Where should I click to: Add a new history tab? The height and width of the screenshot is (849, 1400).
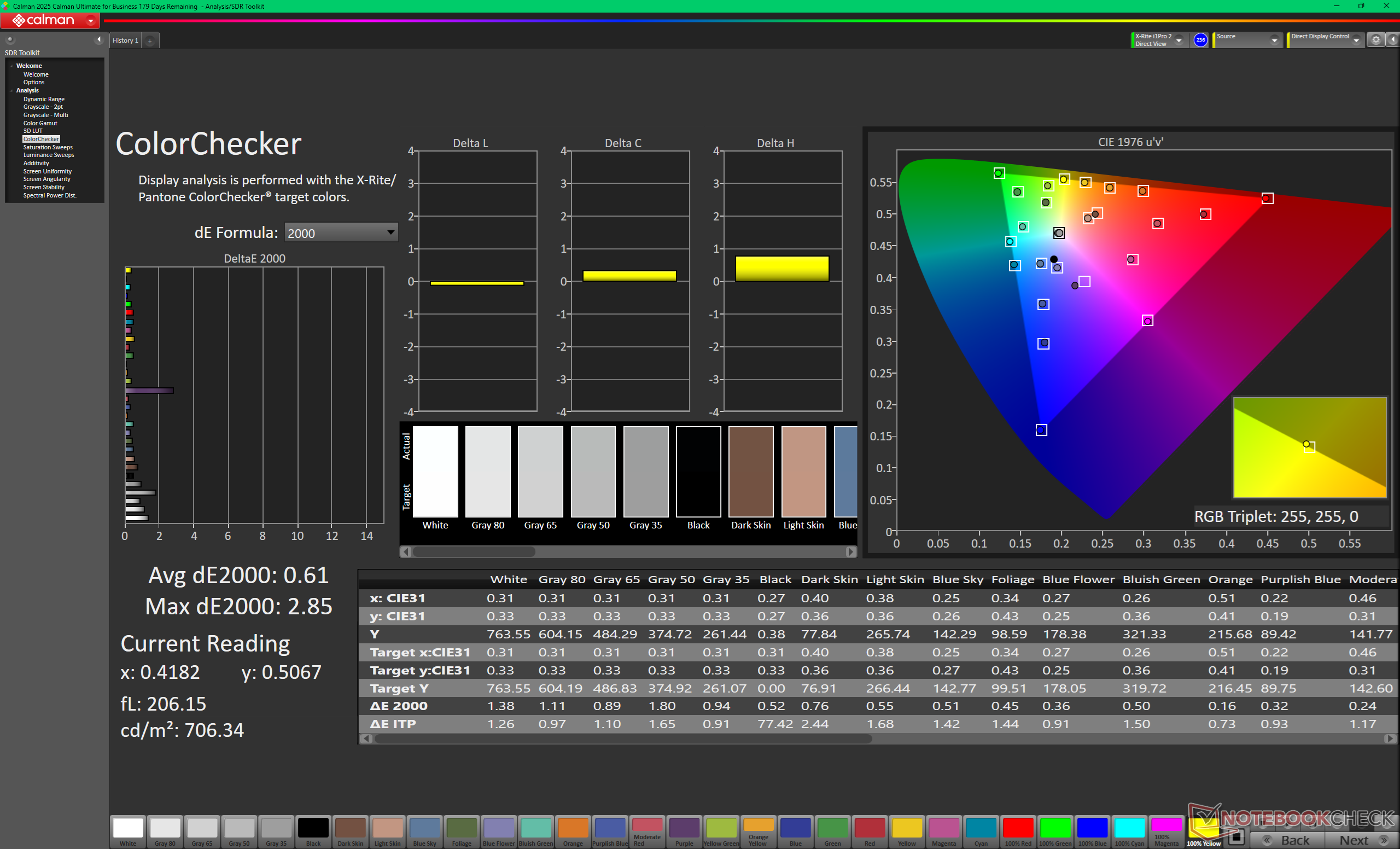[x=150, y=41]
